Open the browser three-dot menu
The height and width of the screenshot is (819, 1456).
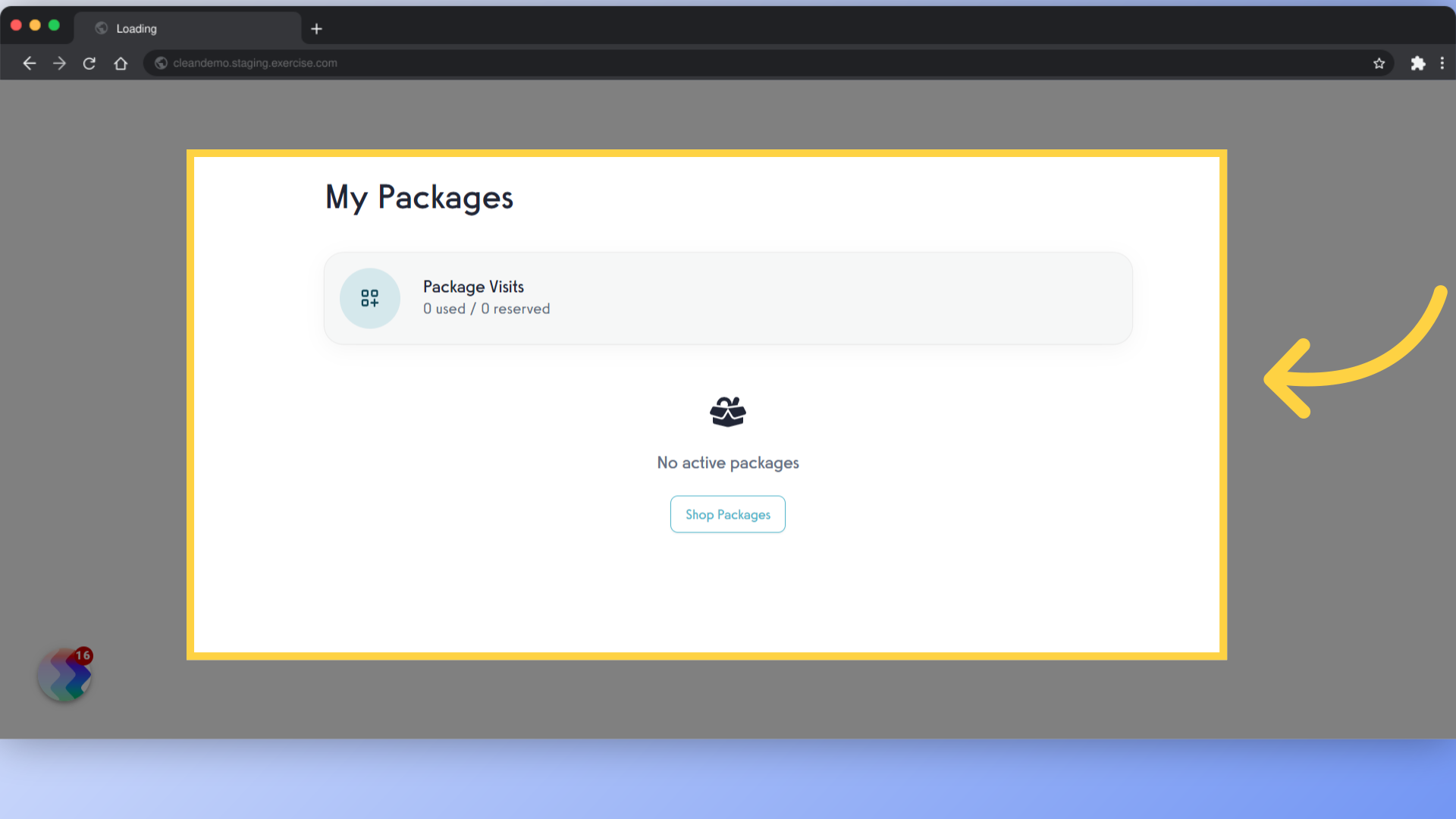1442,63
